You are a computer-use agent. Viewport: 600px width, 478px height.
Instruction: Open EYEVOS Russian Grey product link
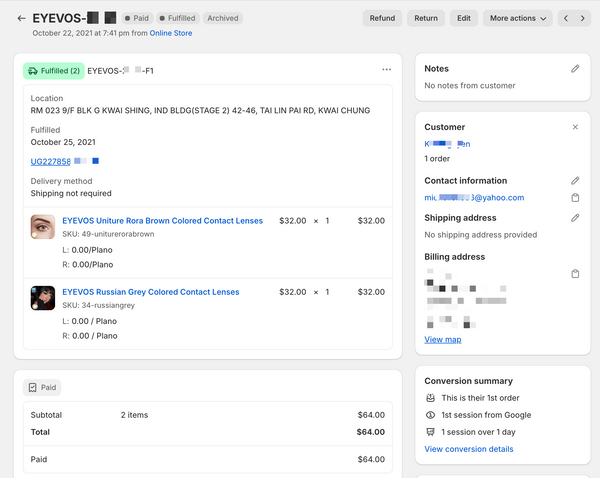(x=150, y=292)
